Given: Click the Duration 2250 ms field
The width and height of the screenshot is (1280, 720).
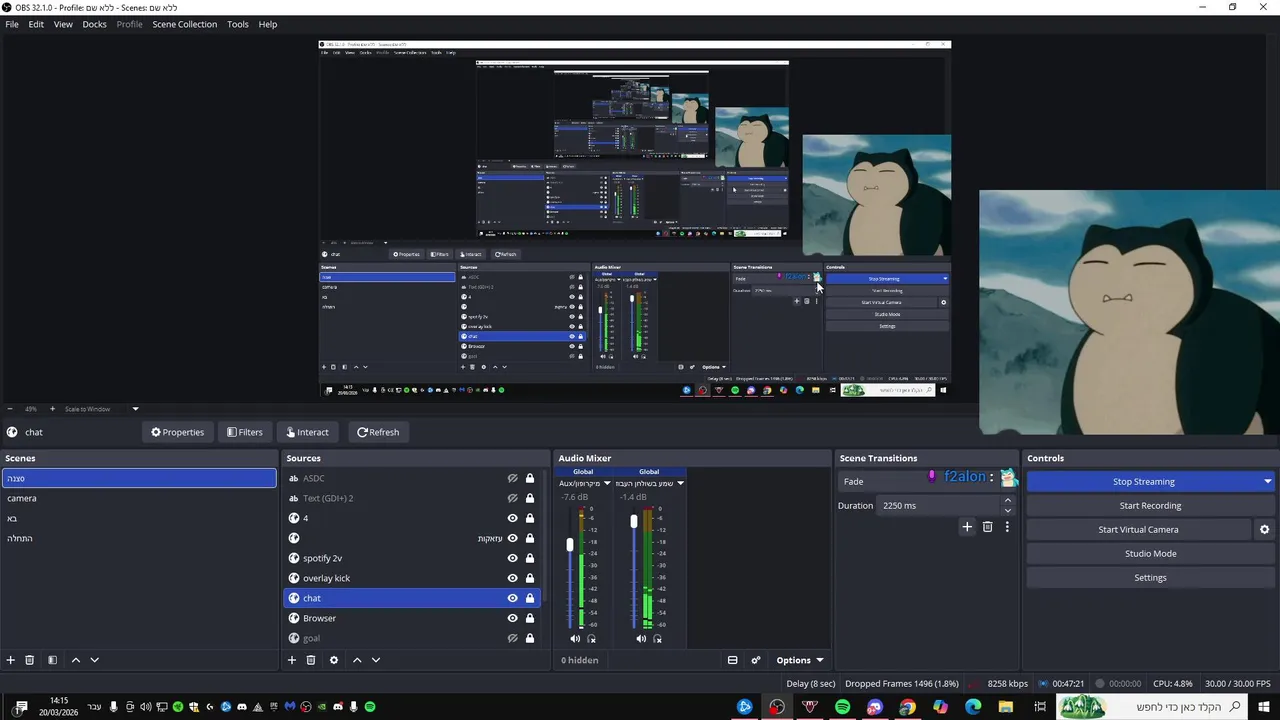Looking at the screenshot, I should [938, 506].
